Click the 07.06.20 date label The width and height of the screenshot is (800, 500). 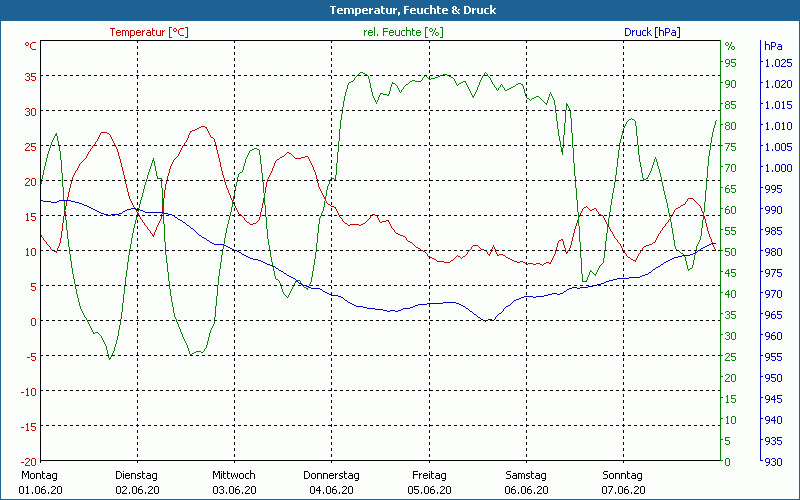click(622, 490)
